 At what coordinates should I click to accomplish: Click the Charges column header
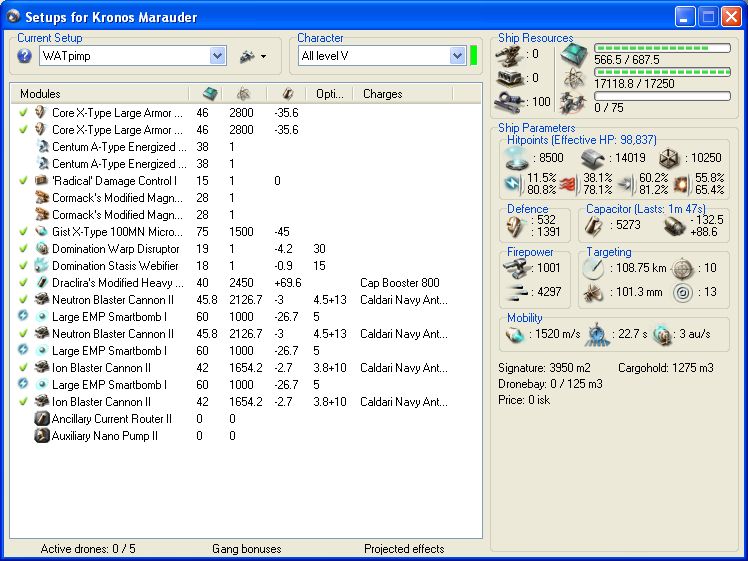tap(383, 94)
